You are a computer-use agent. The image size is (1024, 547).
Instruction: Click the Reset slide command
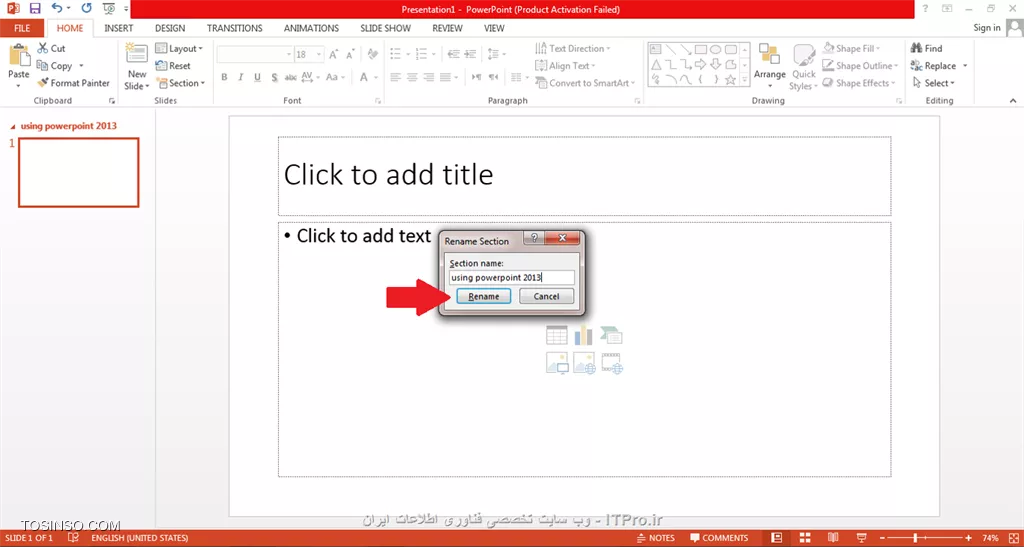(173, 65)
